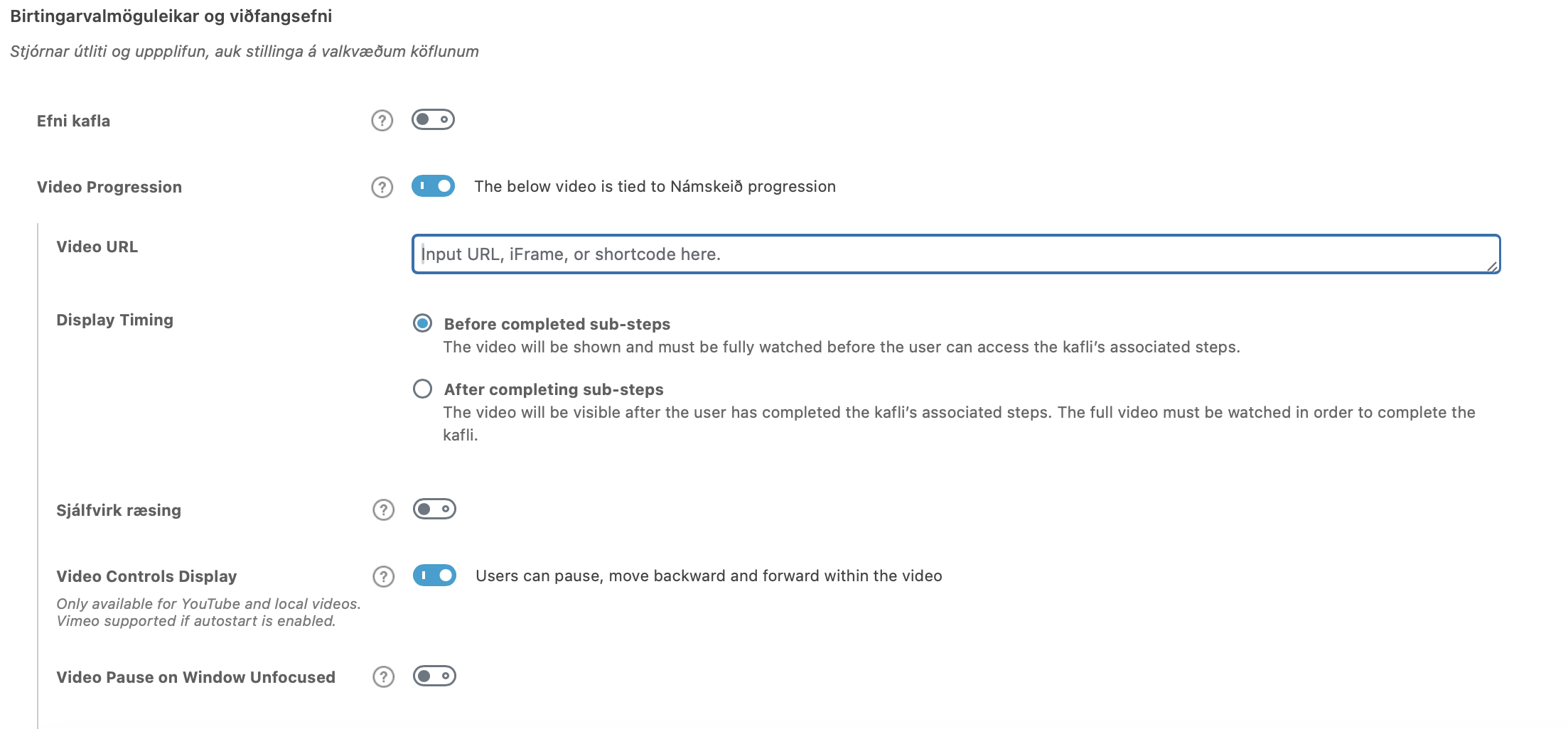View help for Video Pause on Window Unfocused
Viewport: 1568px width, 729px height.
pos(383,677)
